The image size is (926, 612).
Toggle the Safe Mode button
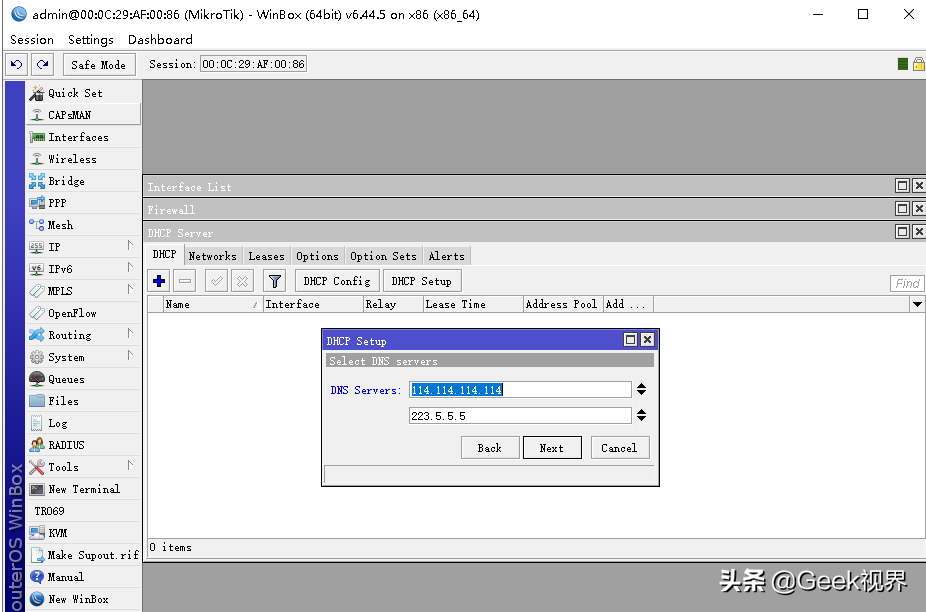pyautogui.click(x=99, y=64)
